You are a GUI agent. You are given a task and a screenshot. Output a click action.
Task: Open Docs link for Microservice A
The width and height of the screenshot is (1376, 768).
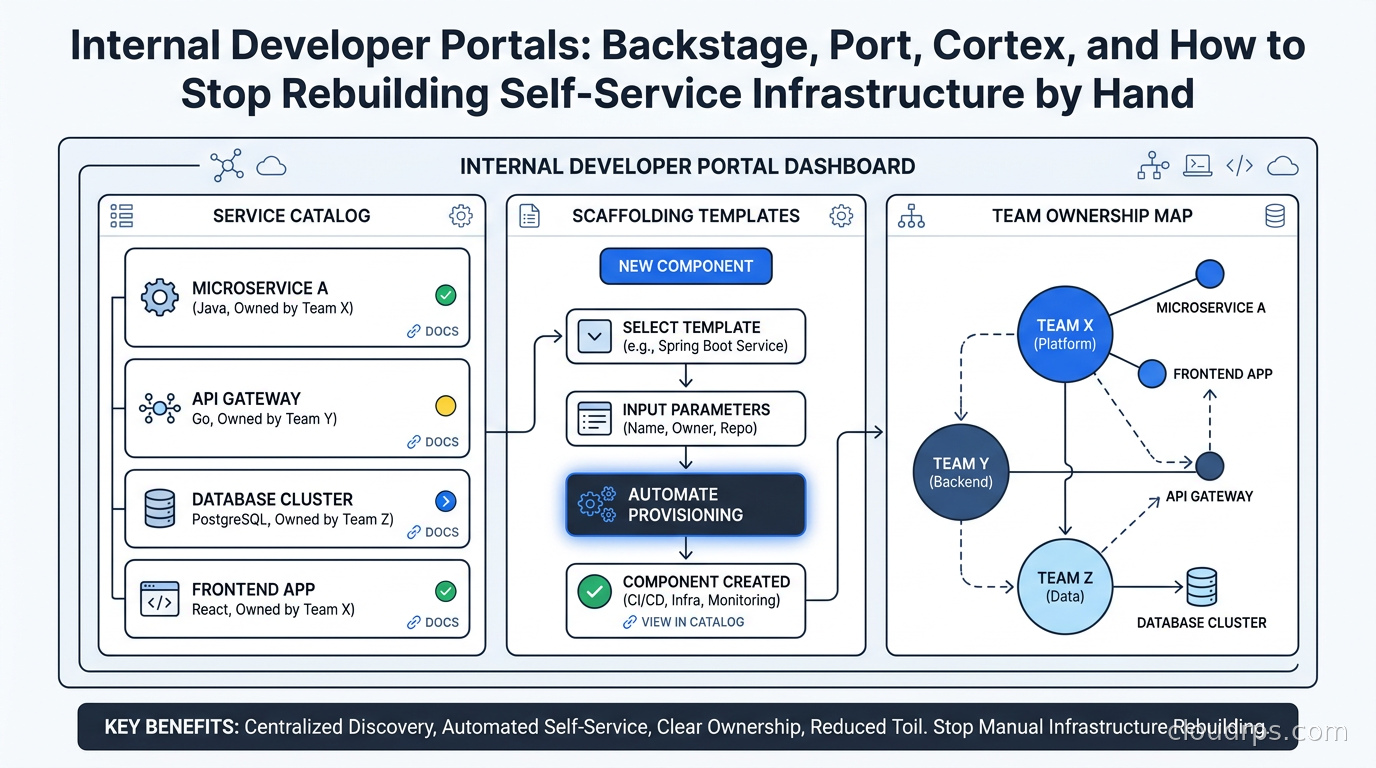(433, 331)
